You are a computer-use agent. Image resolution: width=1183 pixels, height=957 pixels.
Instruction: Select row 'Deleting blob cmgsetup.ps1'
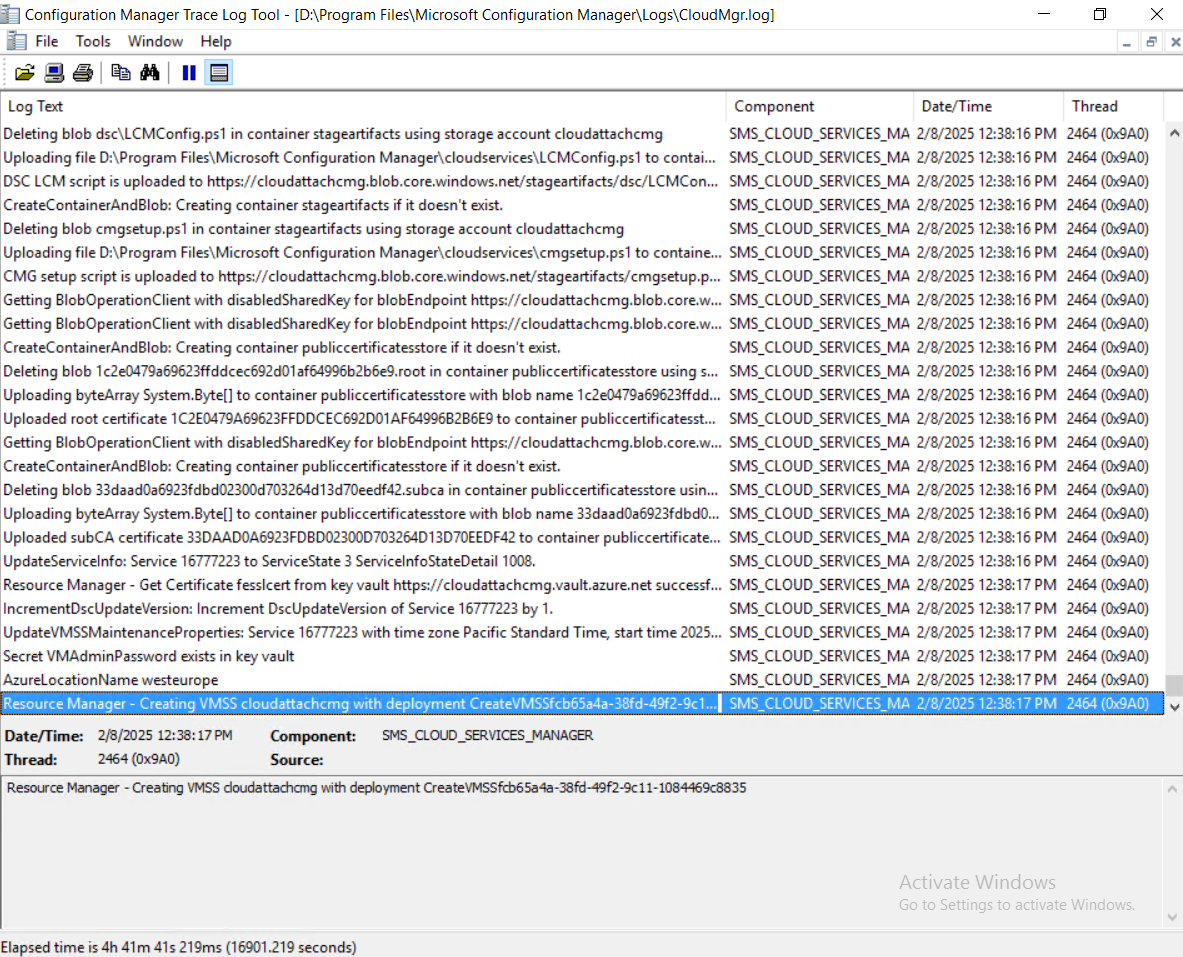582,229
